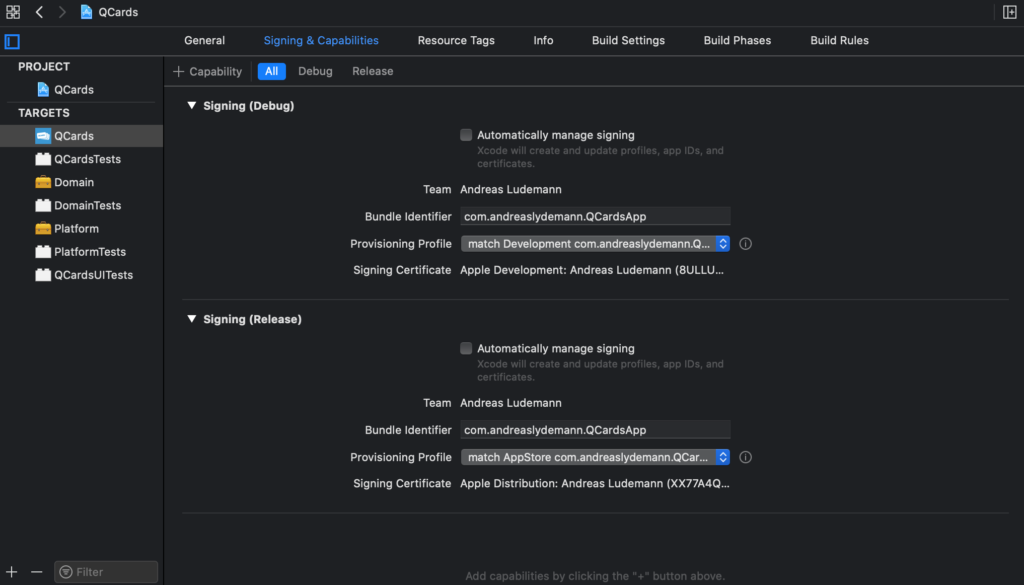Viewport: 1024px width, 585px height.
Task: Click the filter icon in target filter field
Action: tap(65, 572)
